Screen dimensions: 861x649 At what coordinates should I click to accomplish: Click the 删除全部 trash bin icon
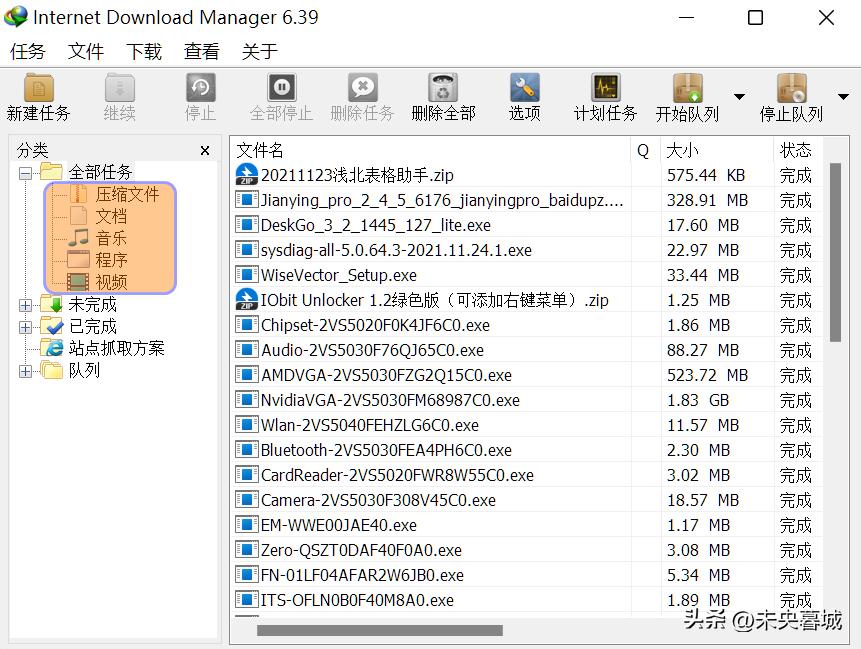(443, 88)
